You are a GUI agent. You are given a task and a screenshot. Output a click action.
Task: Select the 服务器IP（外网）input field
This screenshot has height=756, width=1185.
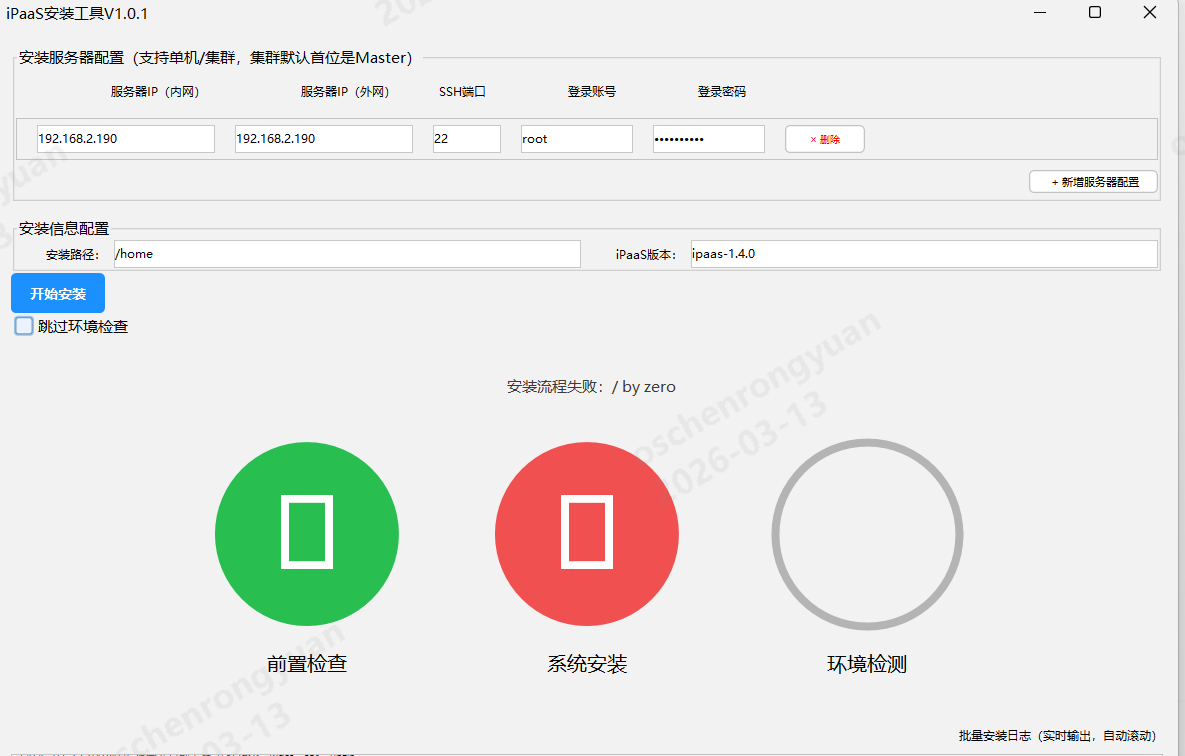[x=323, y=138]
